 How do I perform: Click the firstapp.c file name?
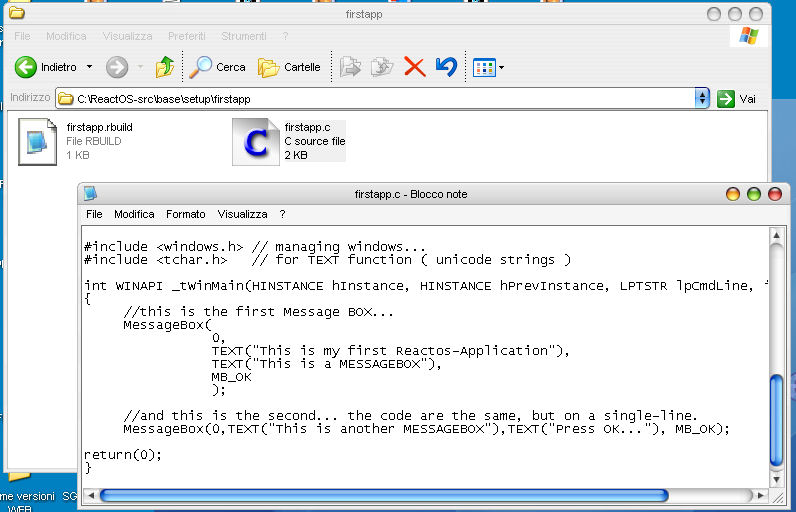(307, 127)
